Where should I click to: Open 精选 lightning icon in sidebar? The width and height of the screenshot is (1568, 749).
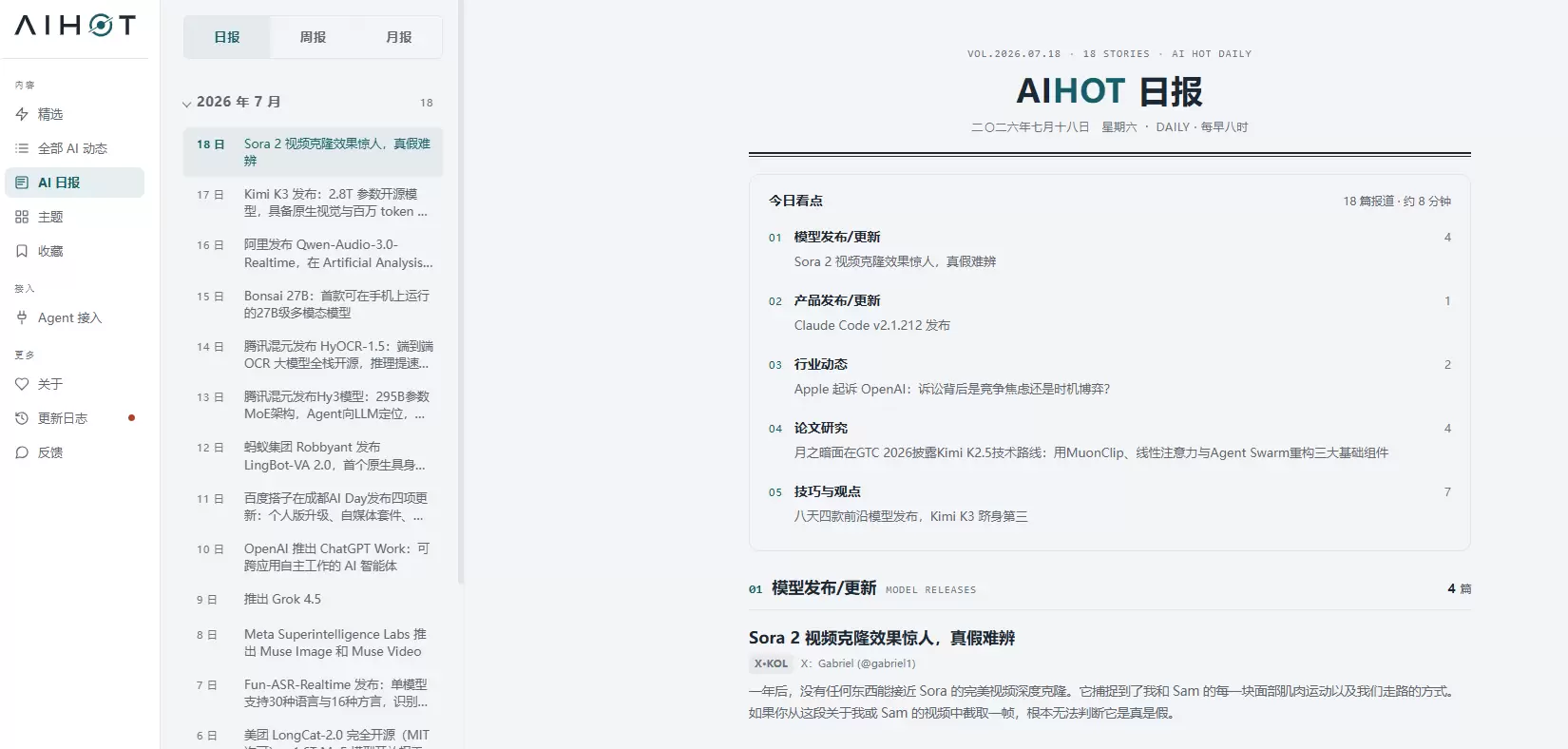click(x=22, y=114)
